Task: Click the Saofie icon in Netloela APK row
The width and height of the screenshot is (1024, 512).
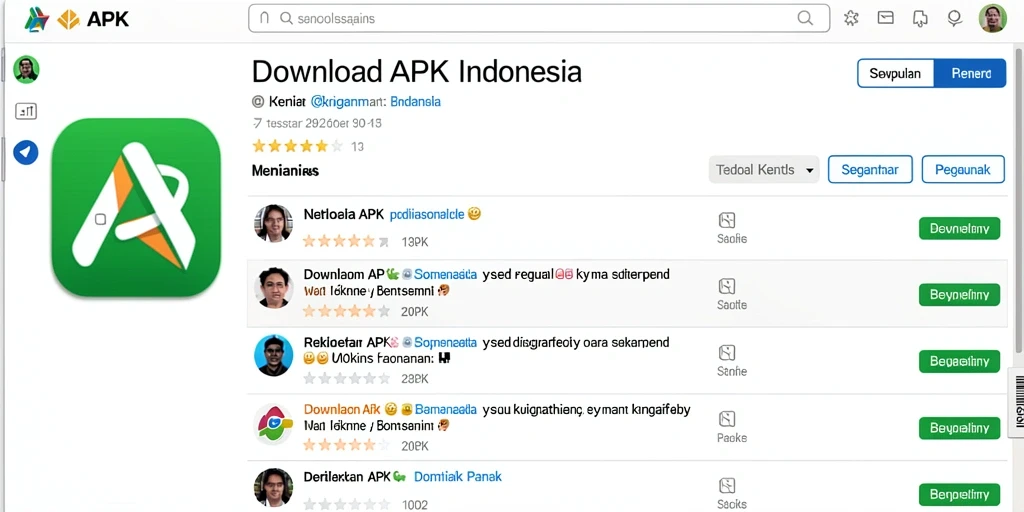Action: pyautogui.click(x=727, y=220)
